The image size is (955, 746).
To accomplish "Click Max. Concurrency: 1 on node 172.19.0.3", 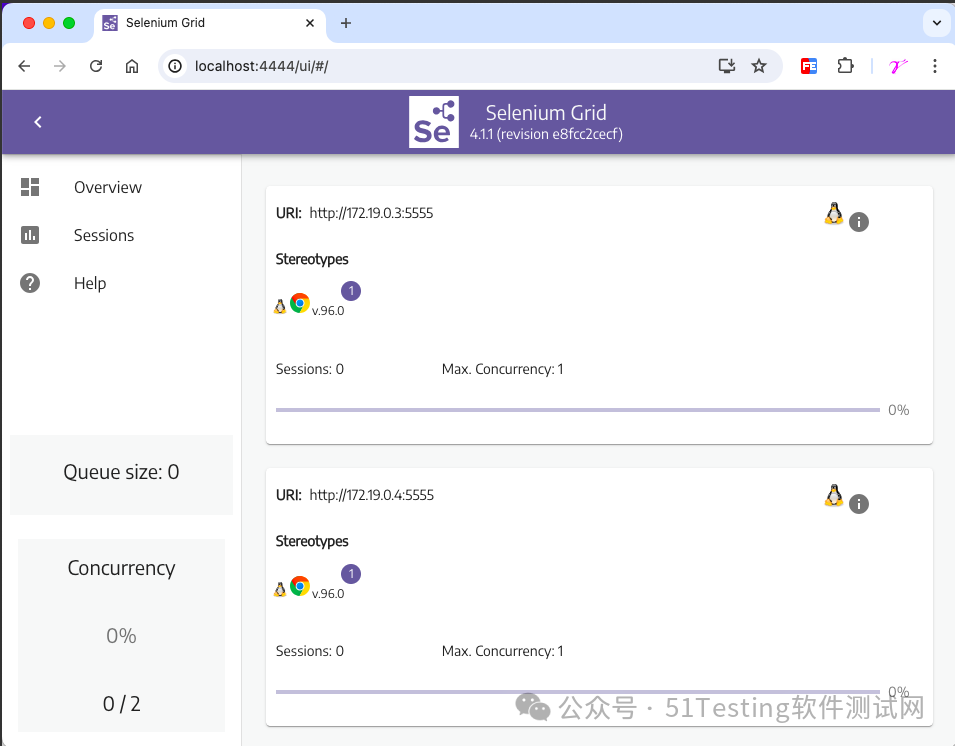I will (502, 369).
